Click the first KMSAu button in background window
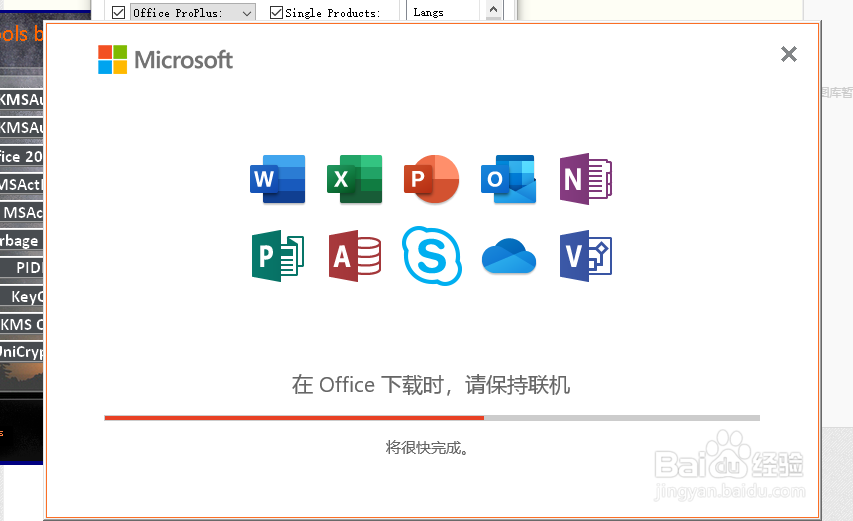 point(22,100)
